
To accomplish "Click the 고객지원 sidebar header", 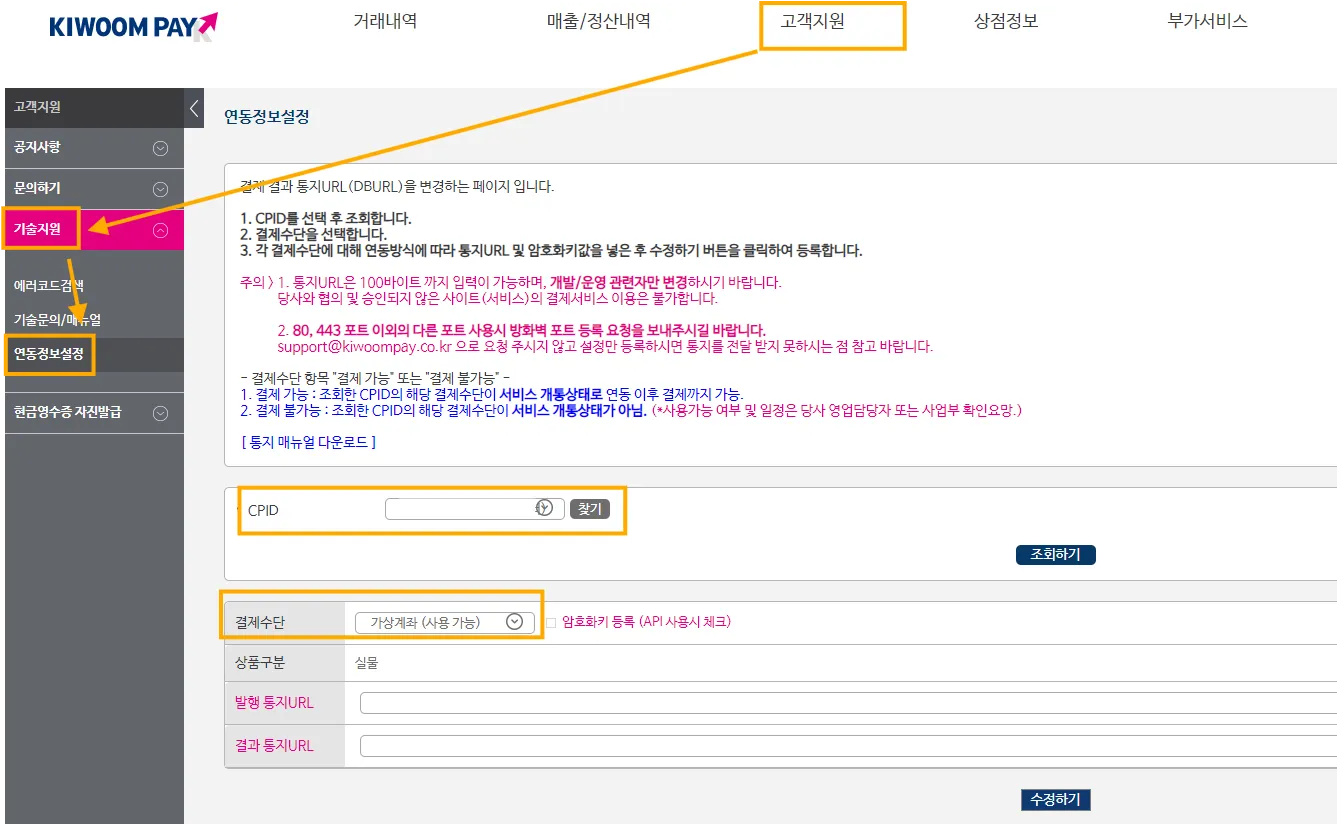I will (37, 107).
